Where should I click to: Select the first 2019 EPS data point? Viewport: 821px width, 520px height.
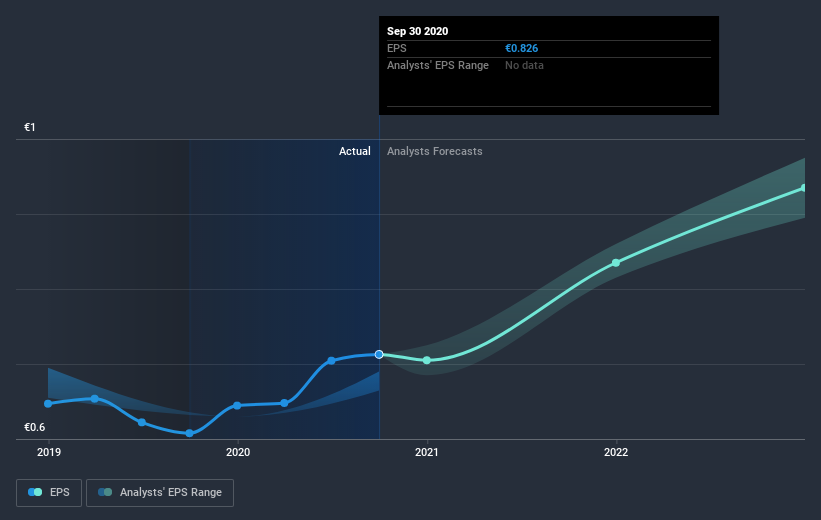pos(48,404)
